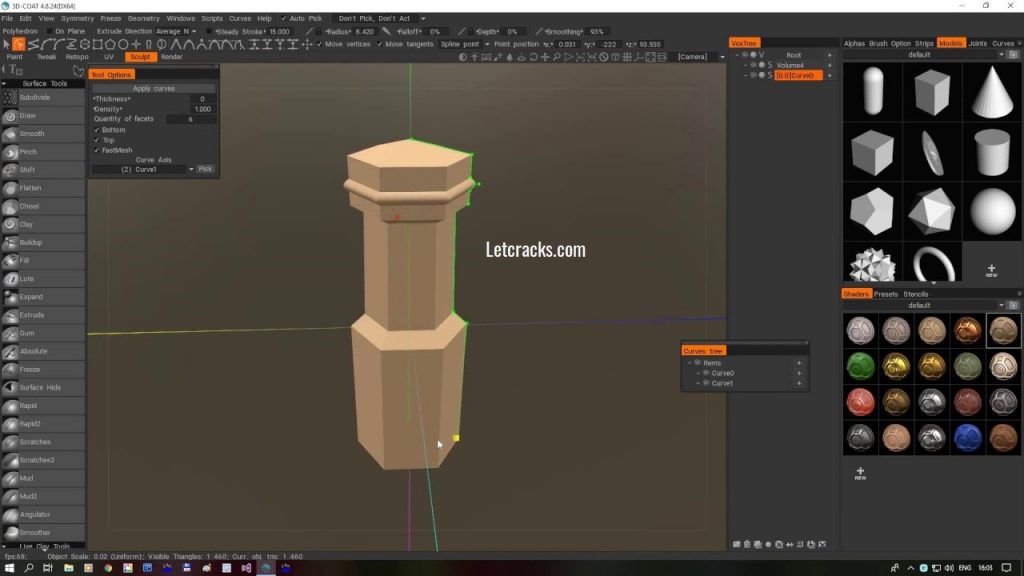Select the Pinch tool
Viewport: 1024px width, 576px height.
click(x=43, y=152)
